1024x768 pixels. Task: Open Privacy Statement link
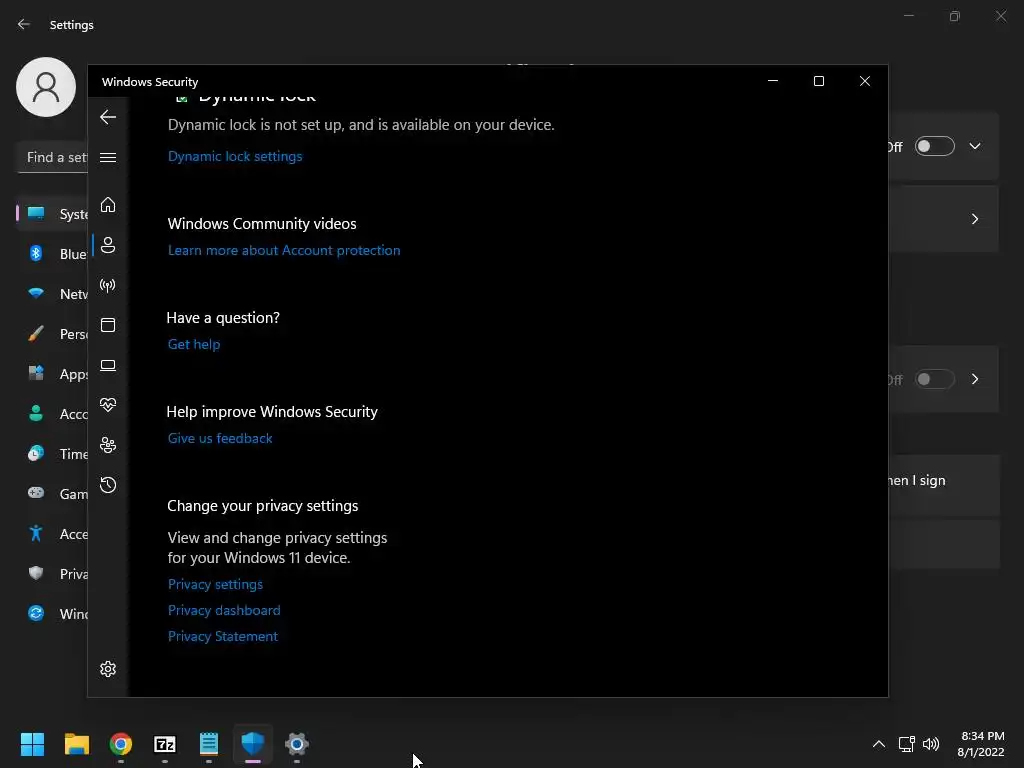[x=223, y=637]
